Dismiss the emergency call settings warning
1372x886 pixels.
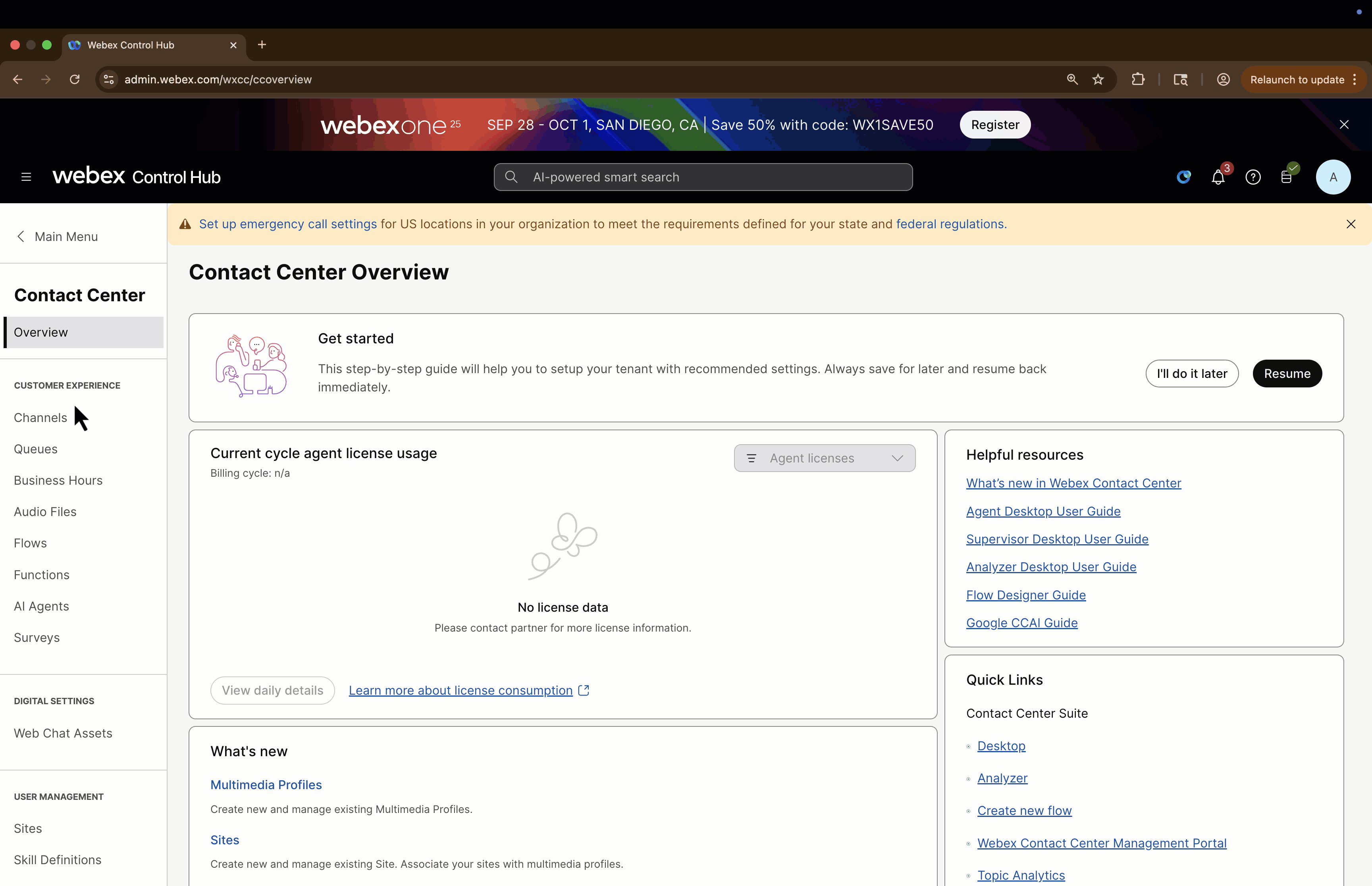pyautogui.click(x=1351, y=224)
